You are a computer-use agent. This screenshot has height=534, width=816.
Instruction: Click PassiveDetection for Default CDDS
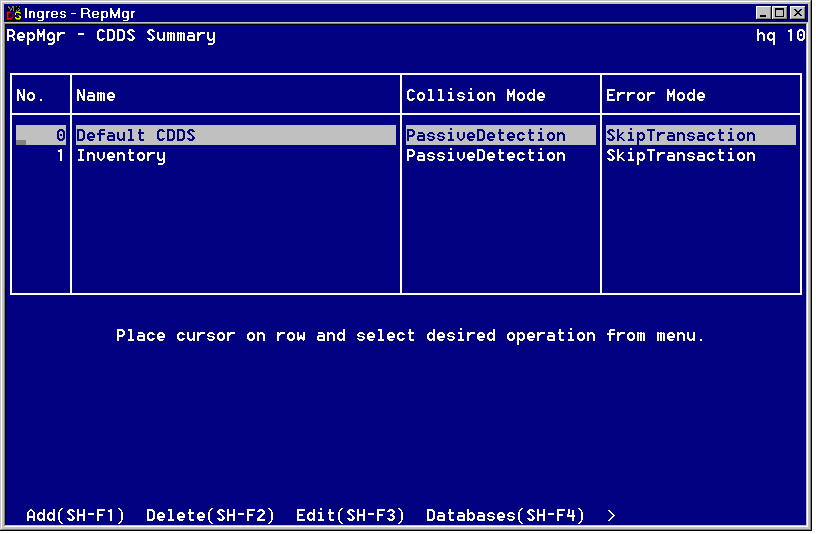[486, 136]
